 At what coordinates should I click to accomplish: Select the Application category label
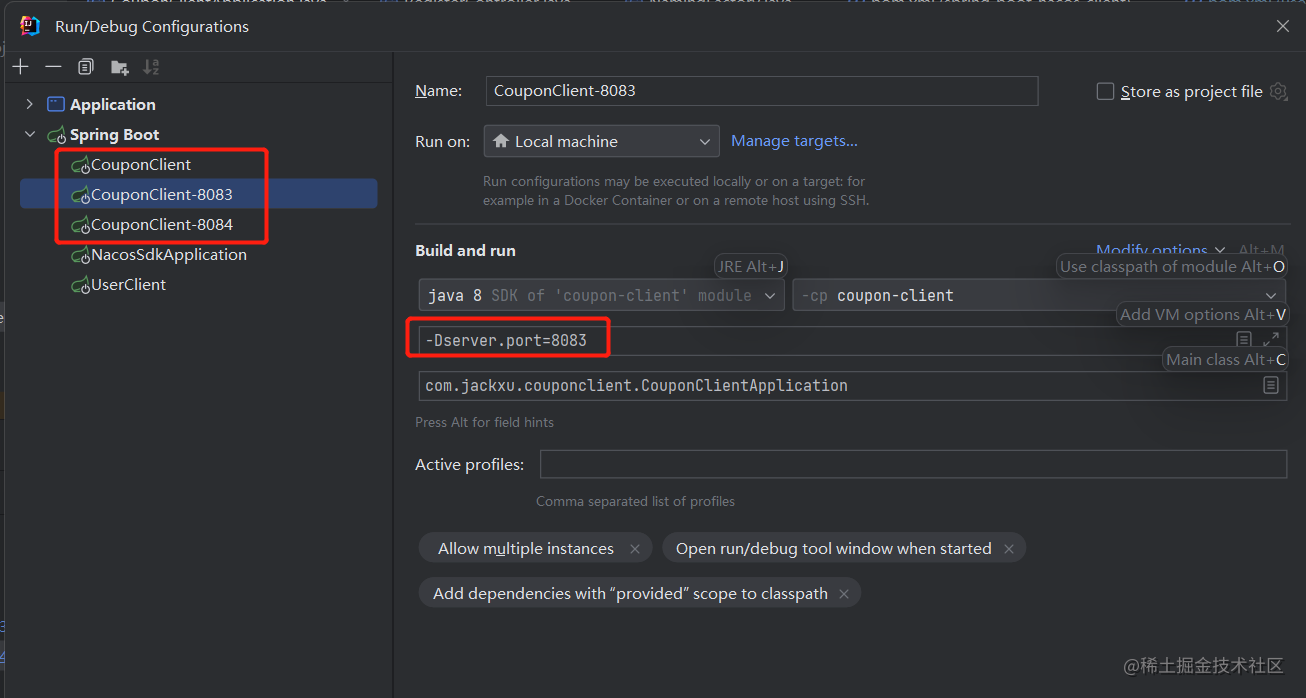point(112,104)
